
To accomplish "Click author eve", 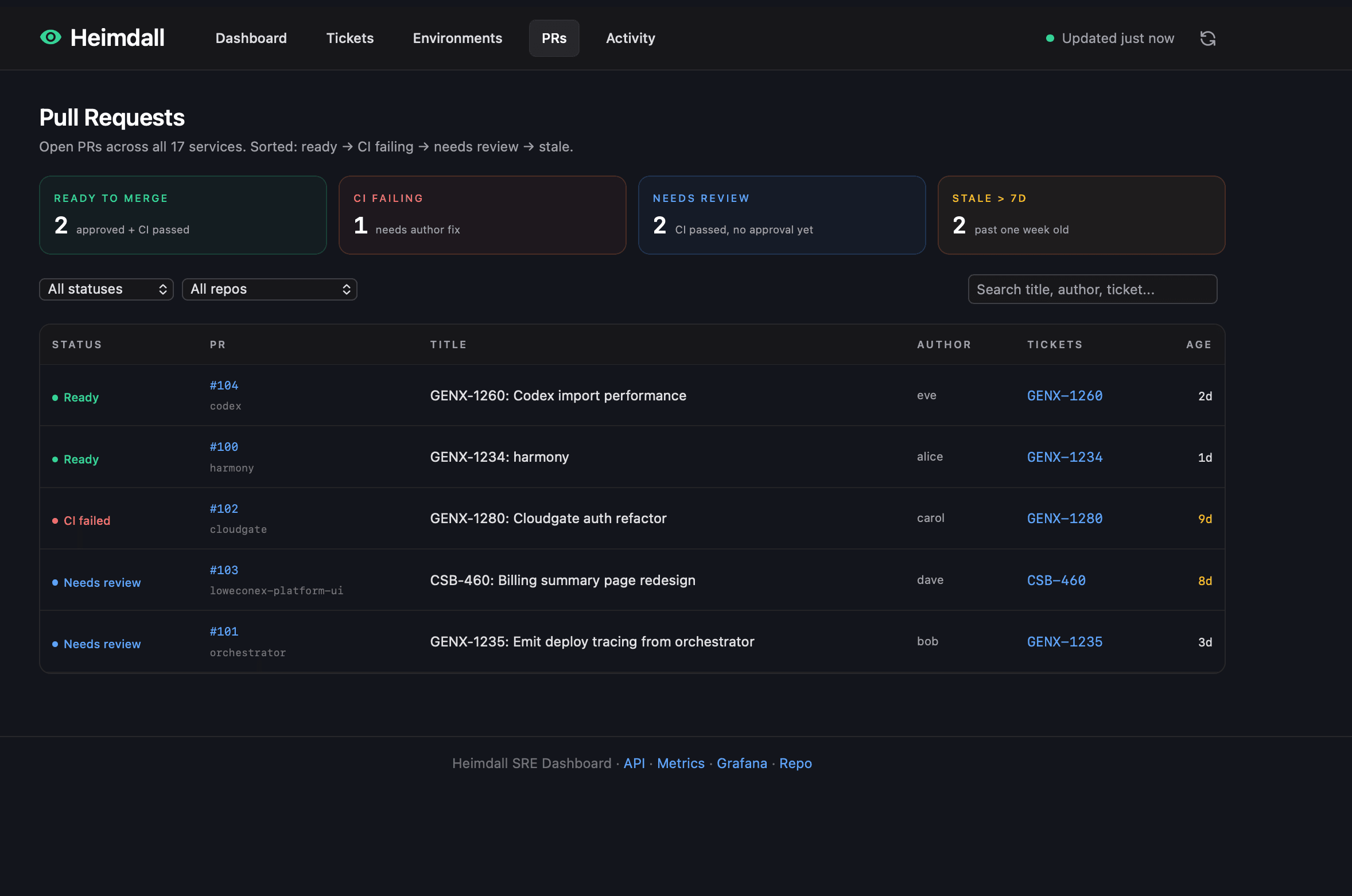I will point(926,395).
